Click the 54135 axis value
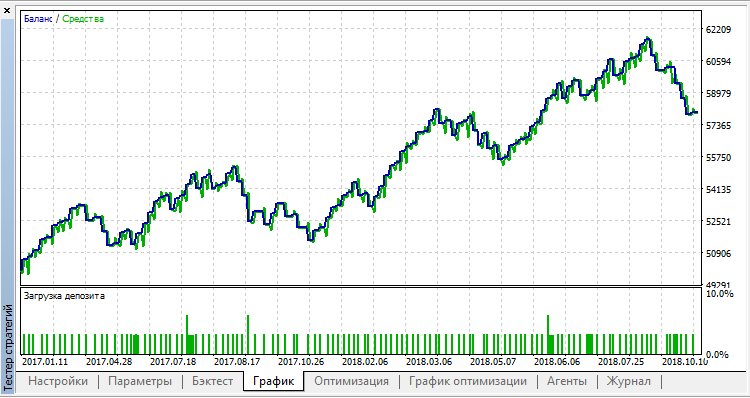The width and height of the screenshot is (750, 398). pos(718,189)
